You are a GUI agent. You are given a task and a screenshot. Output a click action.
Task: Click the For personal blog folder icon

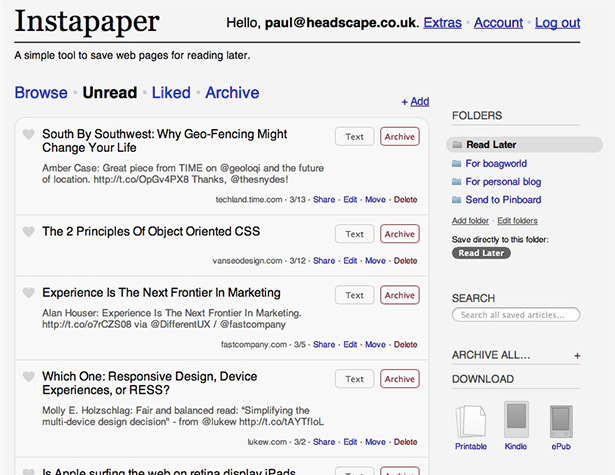point(457,182)
